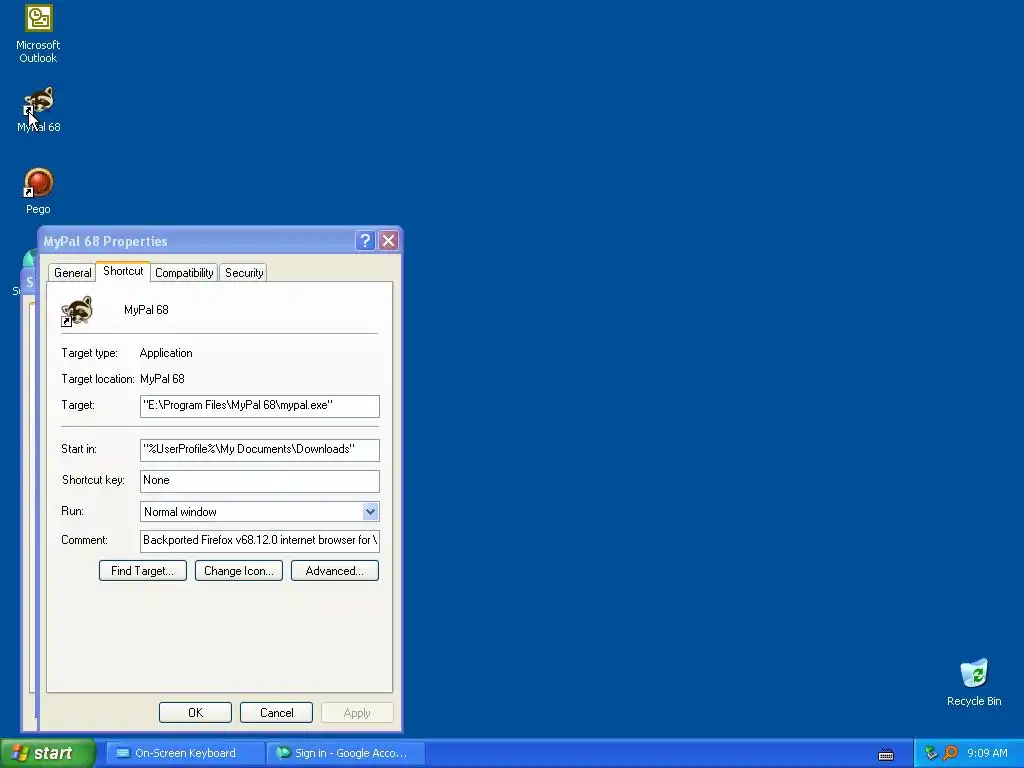Switch to Sign in - Google Account taskbar window

pyautogui.click(x=346, y=753)
